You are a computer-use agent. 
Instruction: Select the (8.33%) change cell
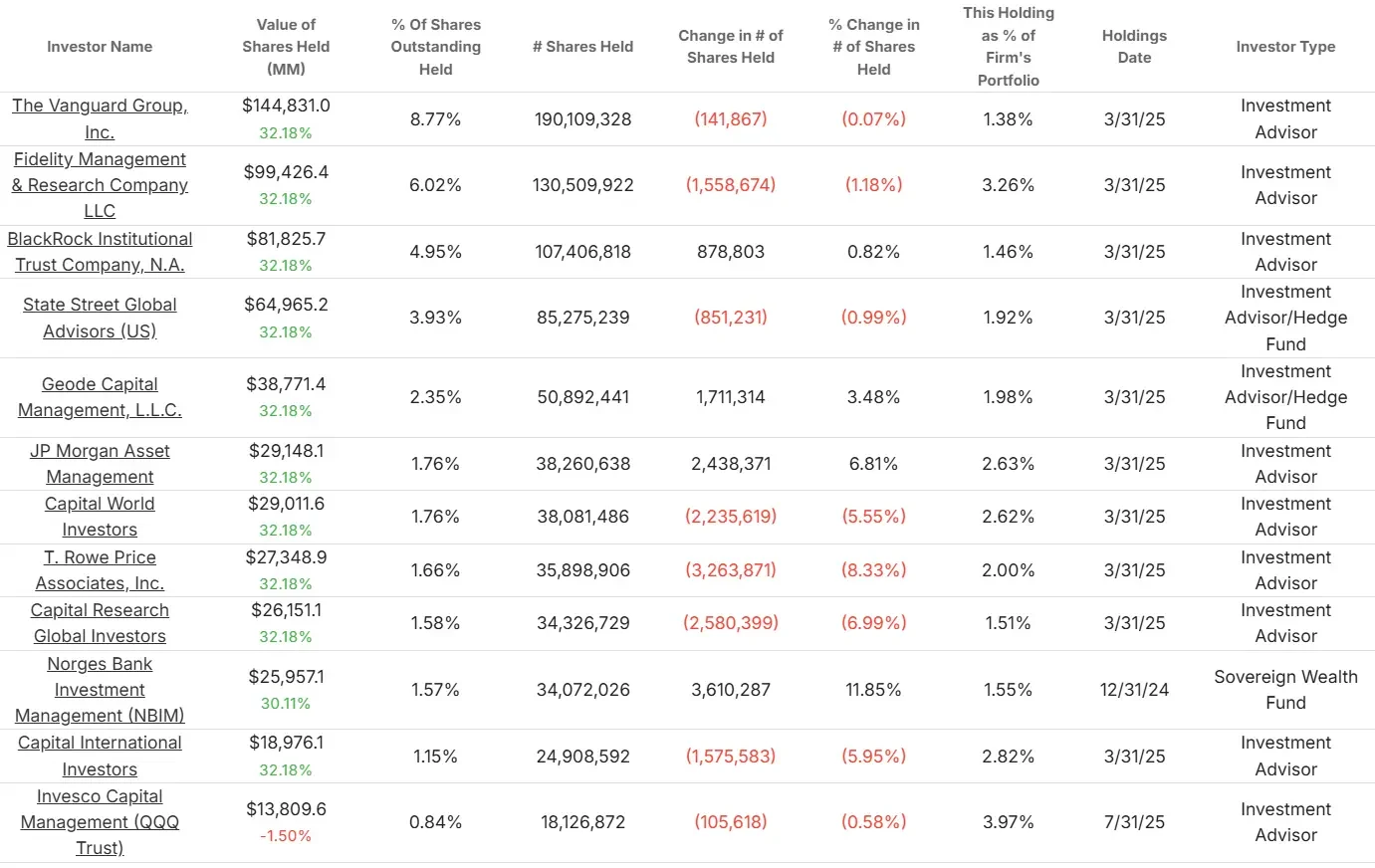point(874,570)
